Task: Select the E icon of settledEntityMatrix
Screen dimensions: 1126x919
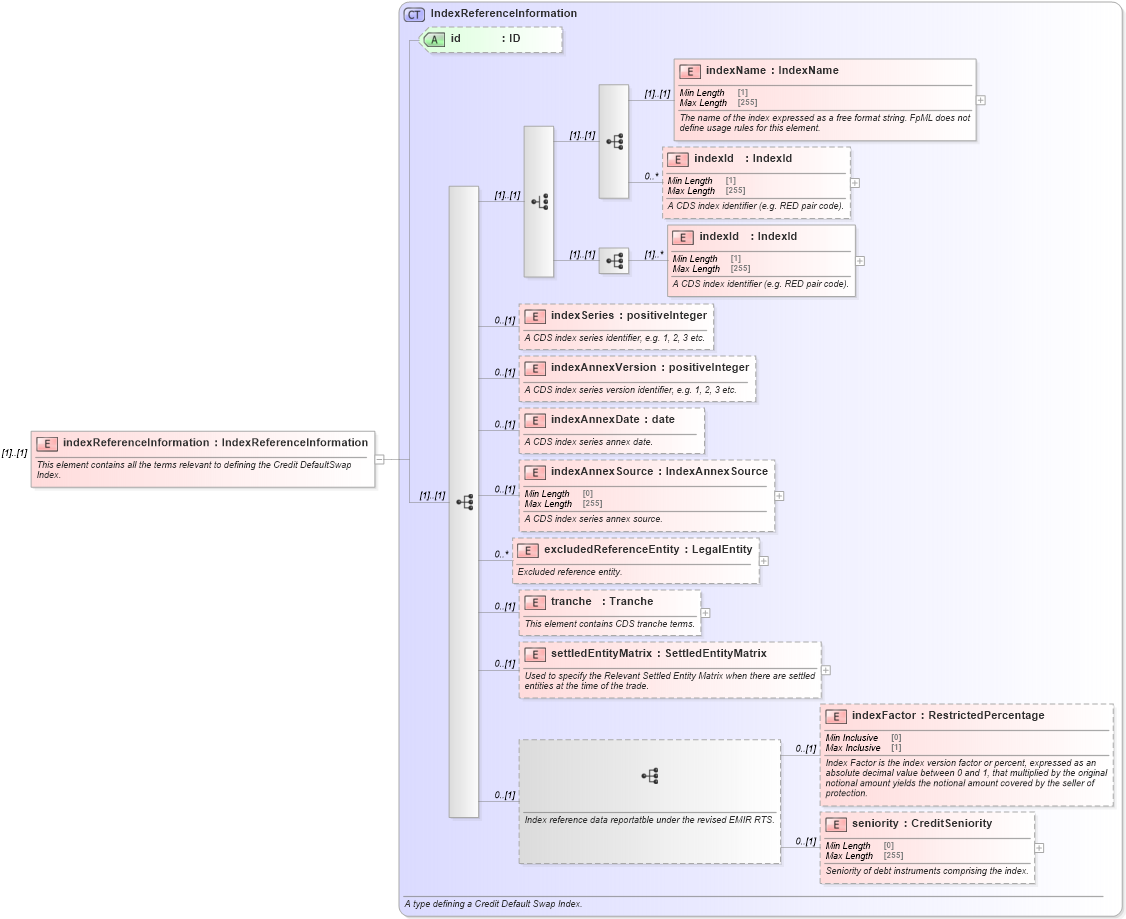Action: [533, 653]
